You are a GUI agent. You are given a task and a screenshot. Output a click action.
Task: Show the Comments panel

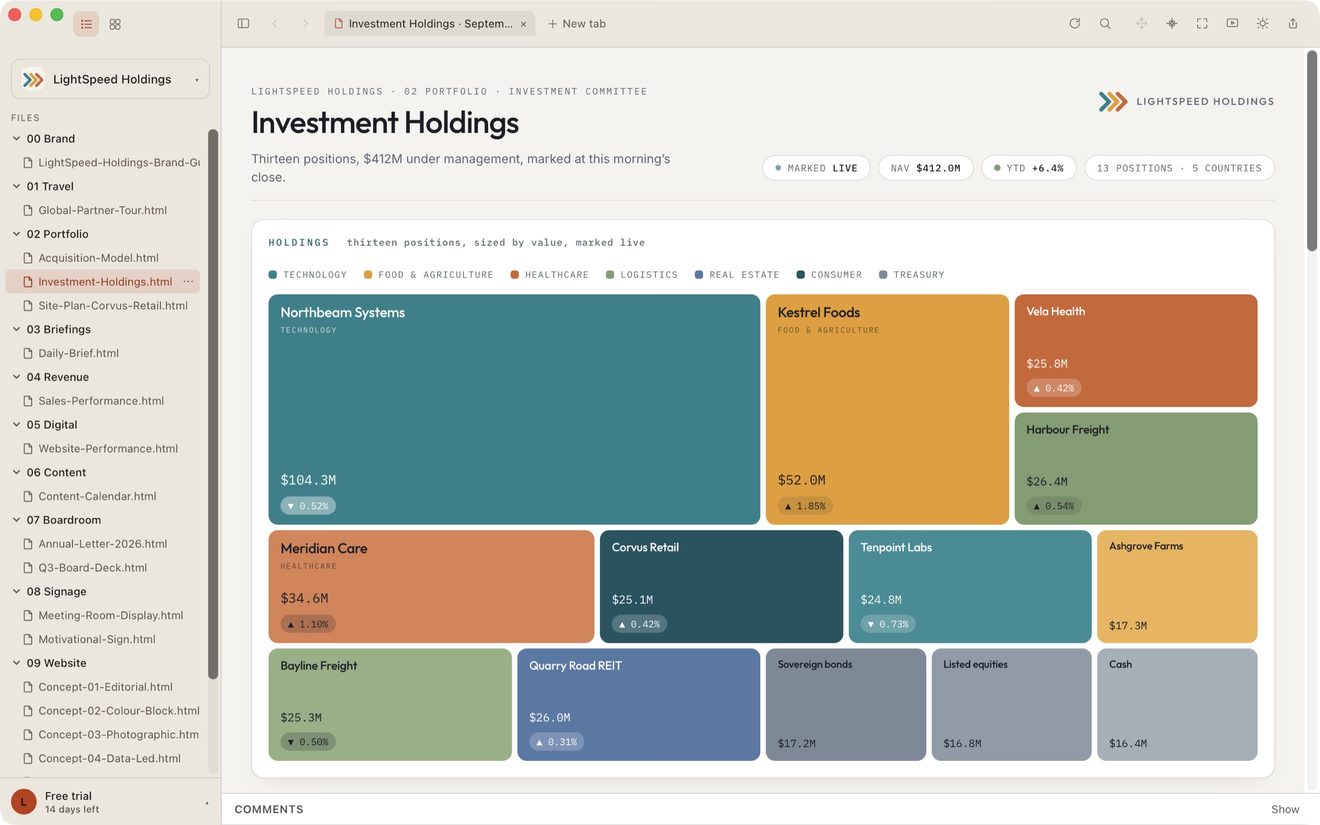pyautogui.click(x=1285, y=809)
